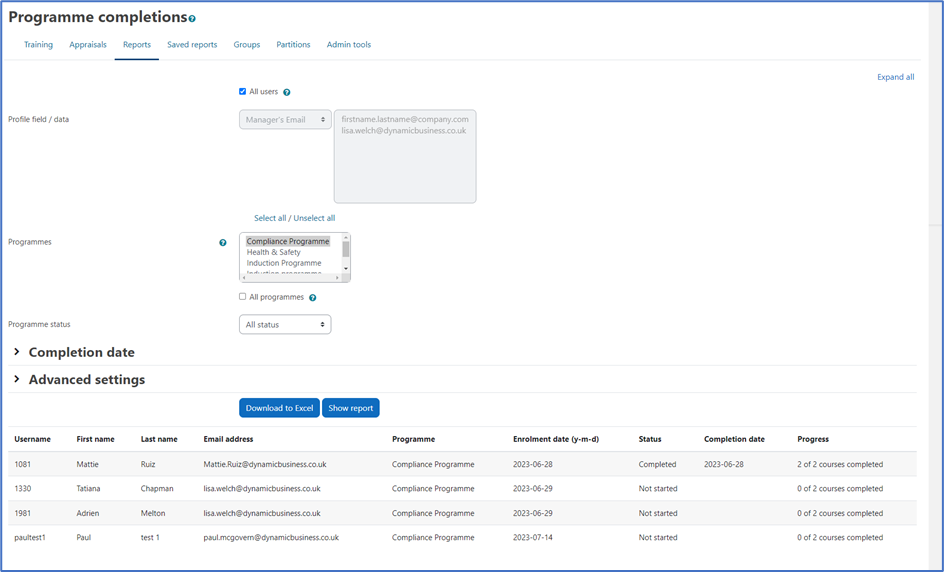Image resolution: width=944 pixels, height=572 pixels.
Task: Open help icon beside Programme completions title
Action: click(x=192, y=19)
